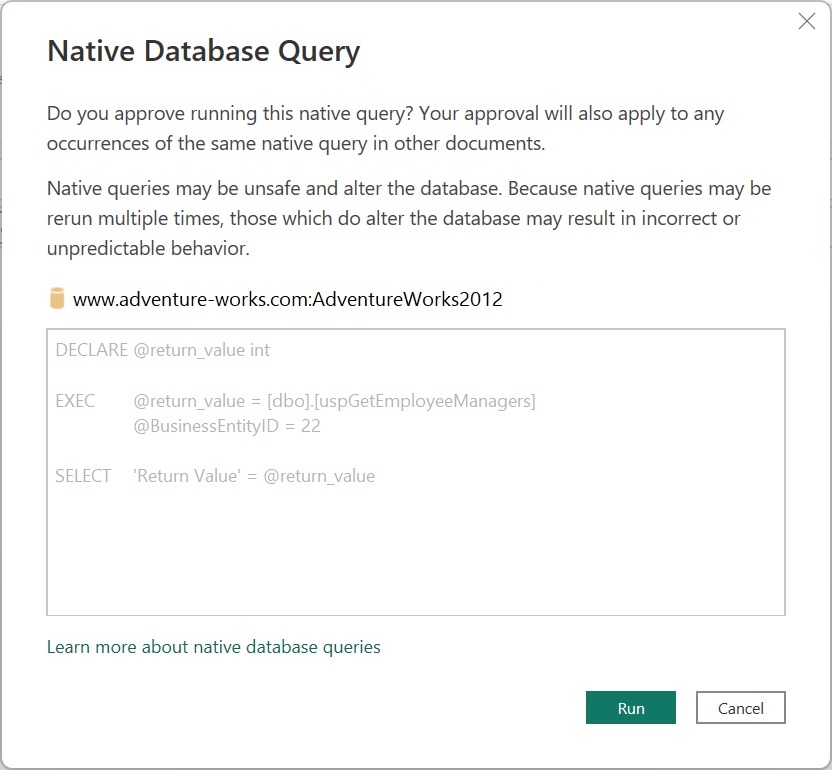Click the query preview box border

coord(415,327)
